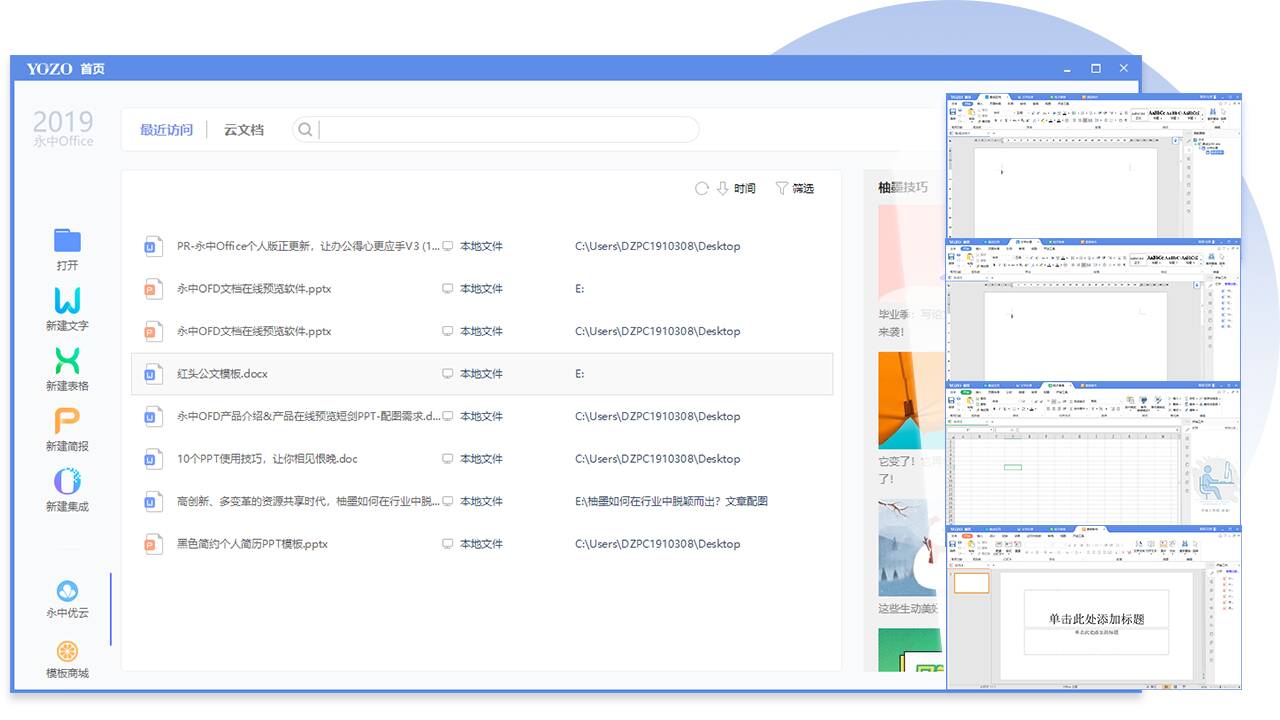The width and height of the screenshot is (1280, 720).
Task: Create a new spreadsheet with 新建表格
Action: [67, 361]
